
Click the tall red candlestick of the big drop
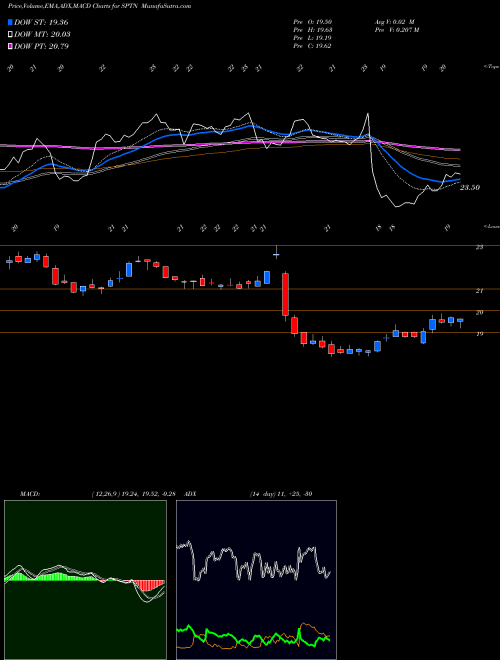pos(285,295)
